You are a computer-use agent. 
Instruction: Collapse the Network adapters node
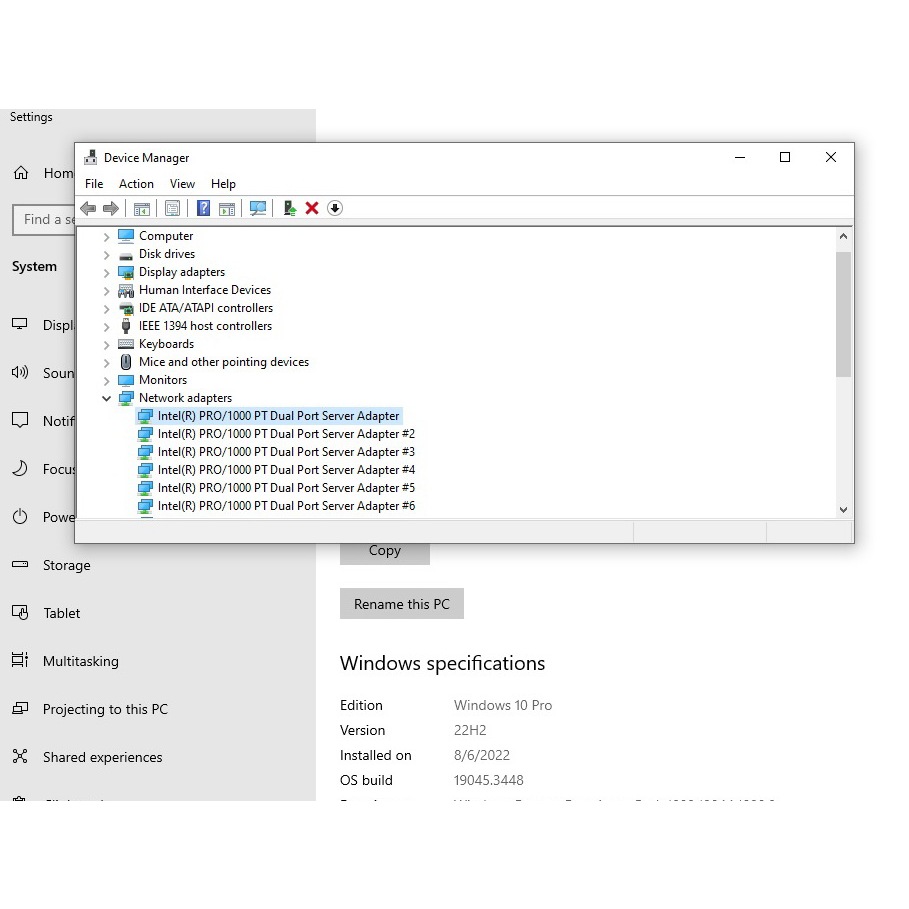tap(107, 398)
